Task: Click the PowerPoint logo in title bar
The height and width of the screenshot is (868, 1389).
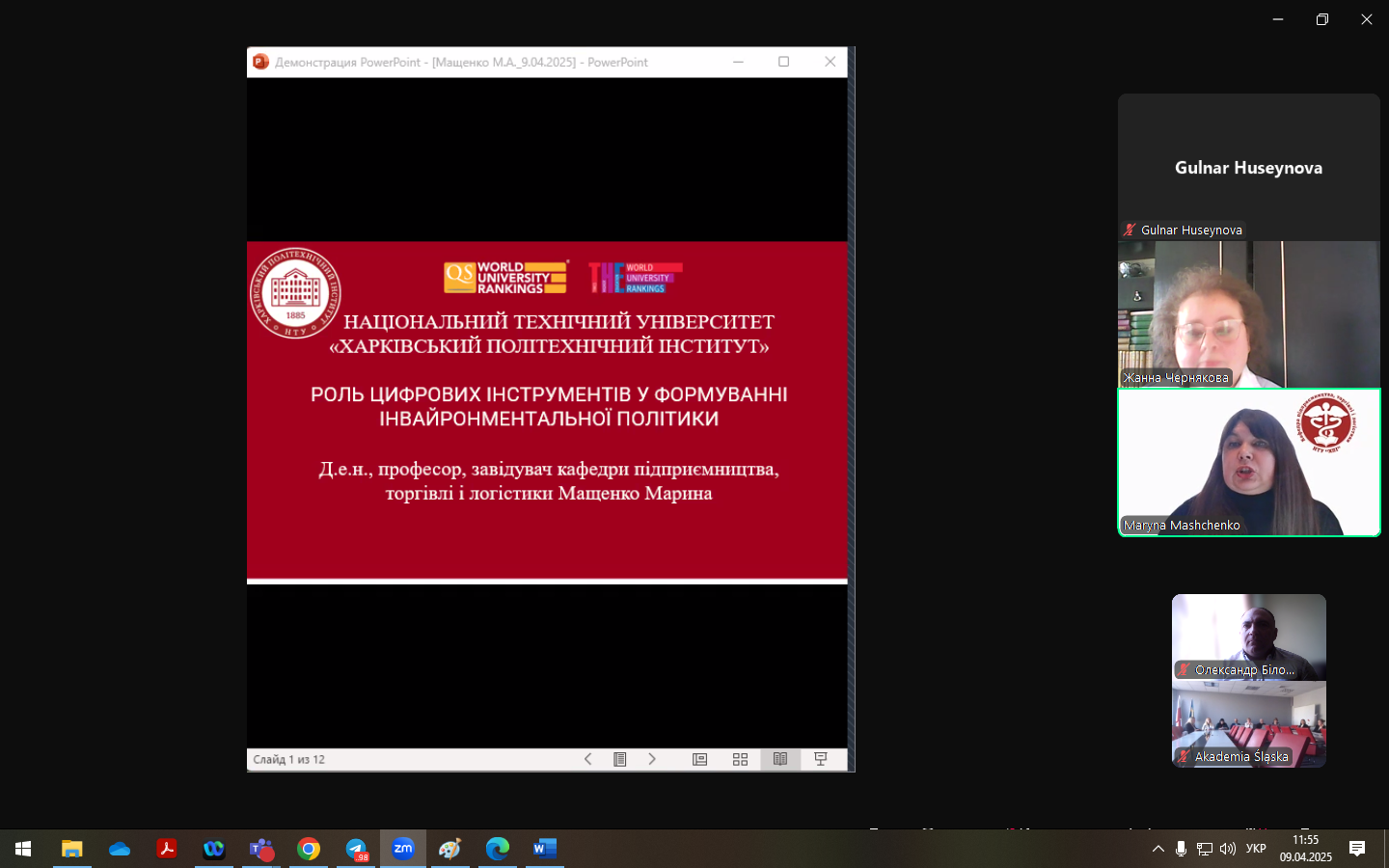Action: click(x=260, y=62)
